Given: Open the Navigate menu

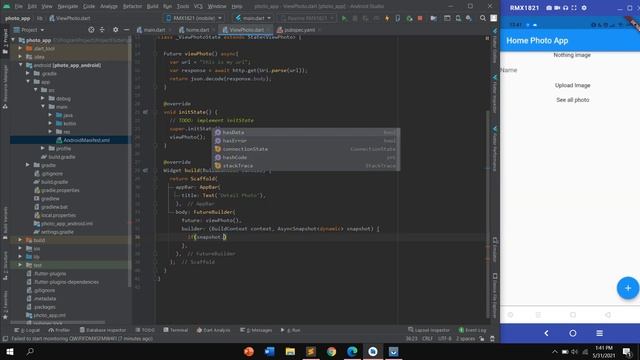Looking at the screenshot, I should coord(68,7).
